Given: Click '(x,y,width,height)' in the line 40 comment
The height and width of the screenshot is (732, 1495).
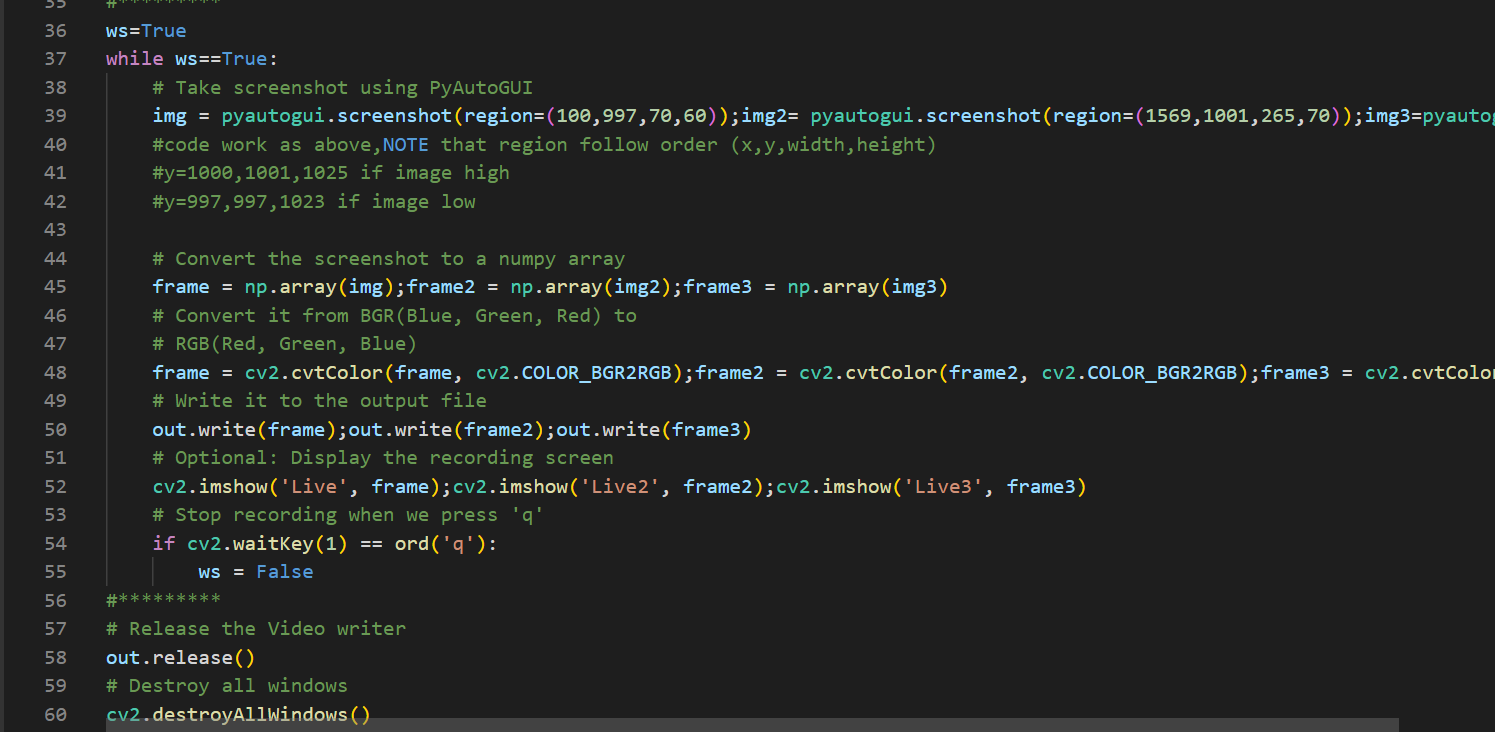Looking at the screenshot, I should pyautogui.click(x=833, y=145).
